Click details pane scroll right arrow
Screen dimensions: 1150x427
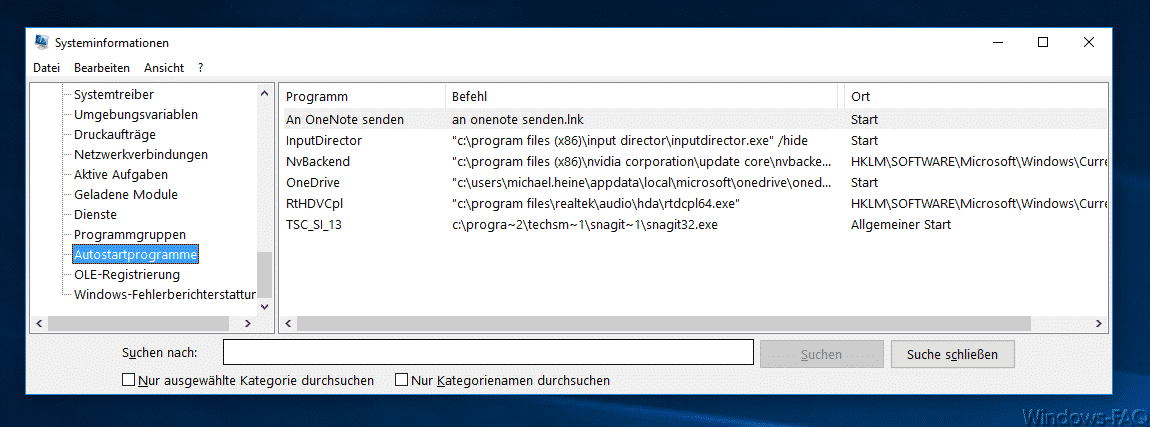1098,323
